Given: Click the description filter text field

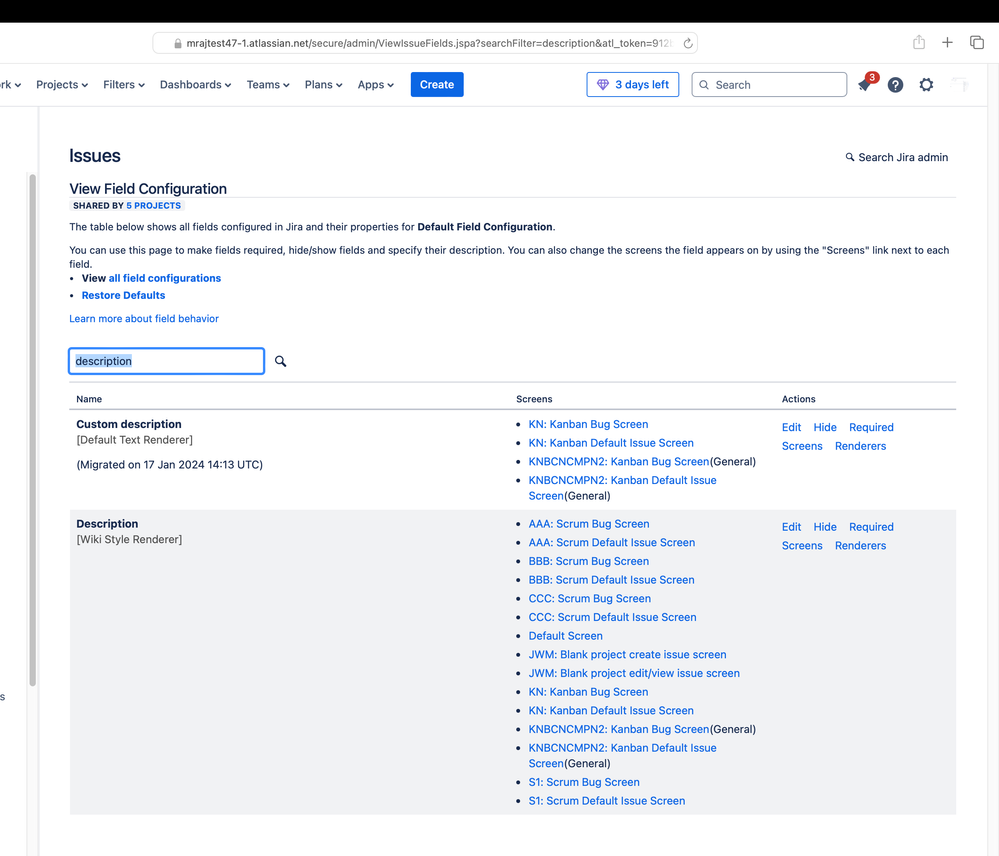Looking at the screenshot, I should [166, 361].
